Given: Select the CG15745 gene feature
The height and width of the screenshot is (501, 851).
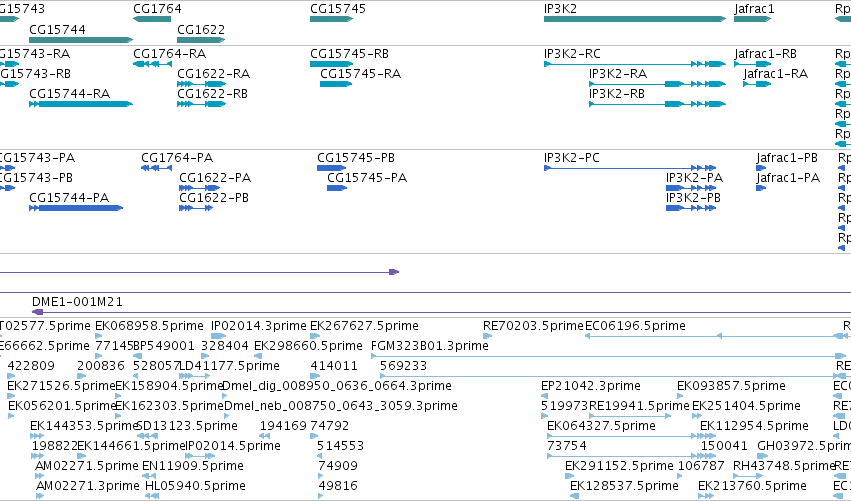Looking at the screenshot, I should click(x=332, y=19).
